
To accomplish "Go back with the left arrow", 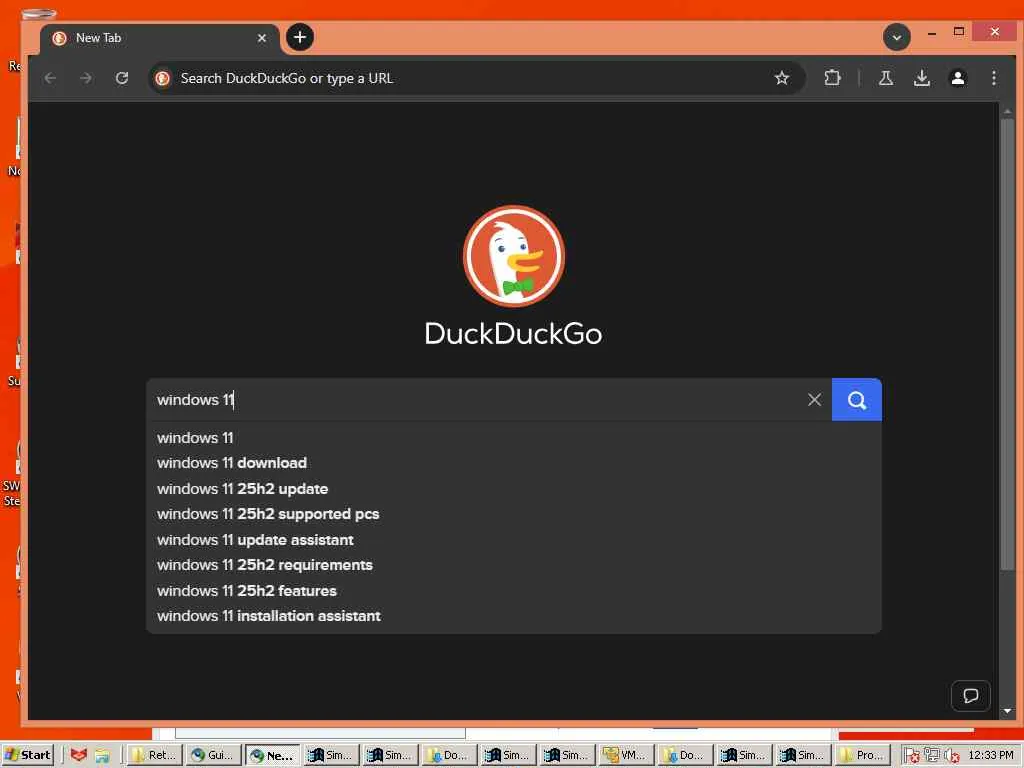I will tap(50, 78).
